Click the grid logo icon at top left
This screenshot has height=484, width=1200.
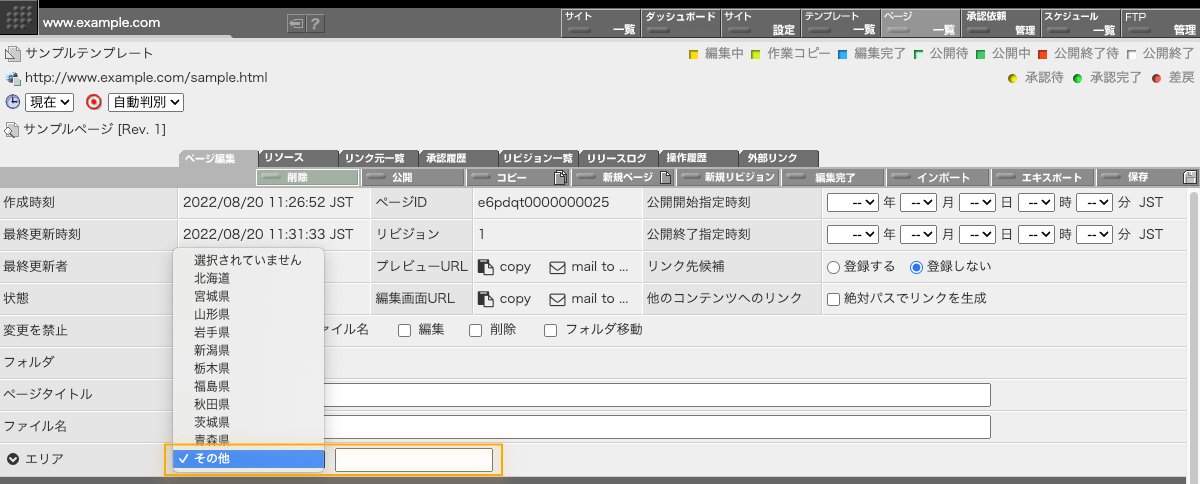click(21, 20)
